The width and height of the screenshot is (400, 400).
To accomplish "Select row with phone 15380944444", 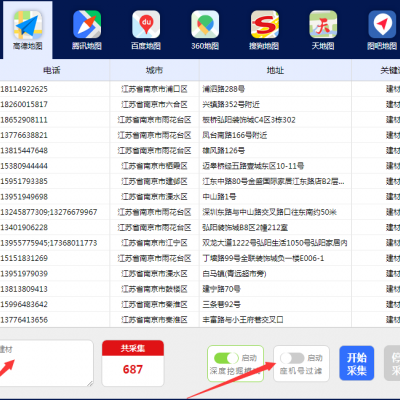I will pos(200,166).
